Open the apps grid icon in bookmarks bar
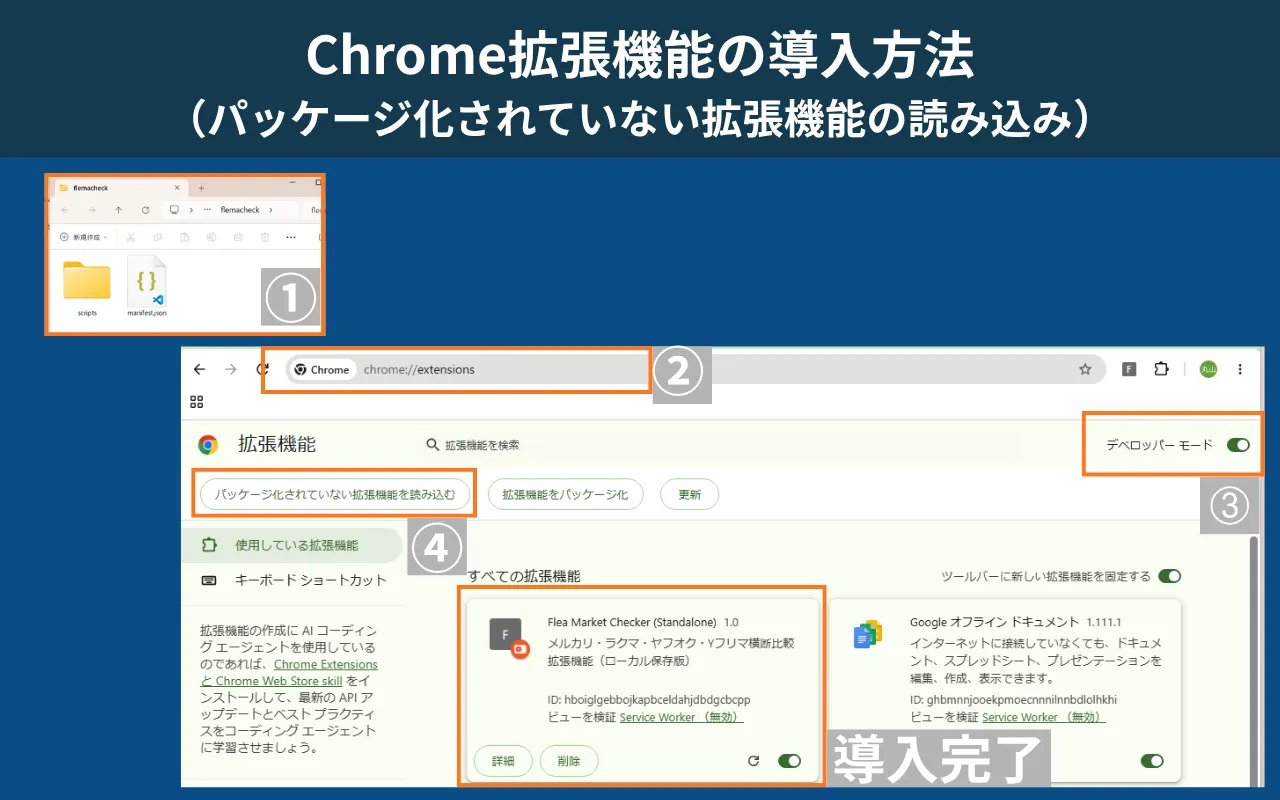The image size is (1280, 800). click(197, 402)
